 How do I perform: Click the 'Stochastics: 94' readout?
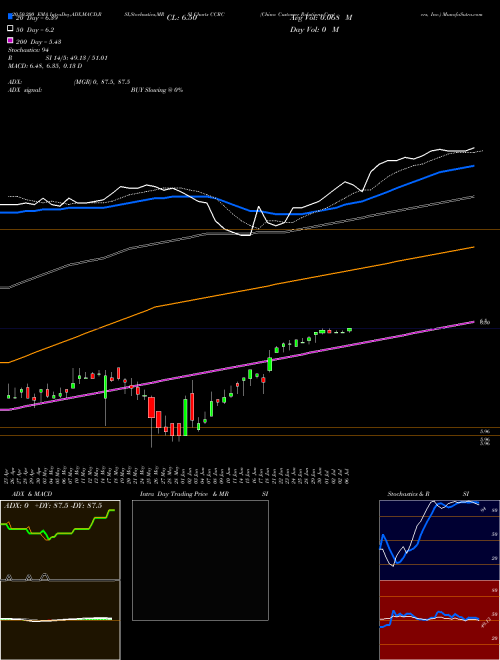[29, 50]
